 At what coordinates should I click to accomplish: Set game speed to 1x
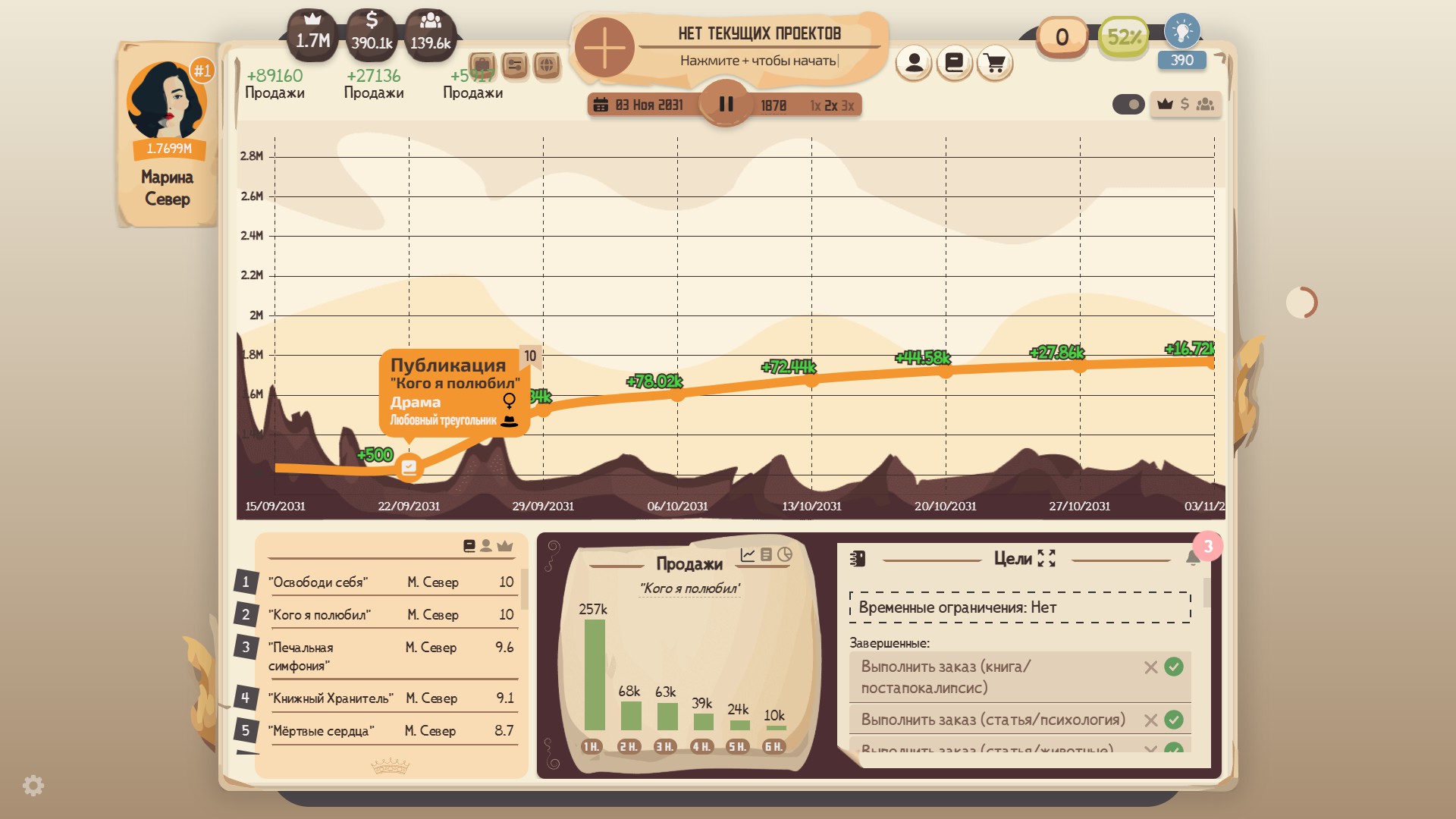(x=815, y=105)
